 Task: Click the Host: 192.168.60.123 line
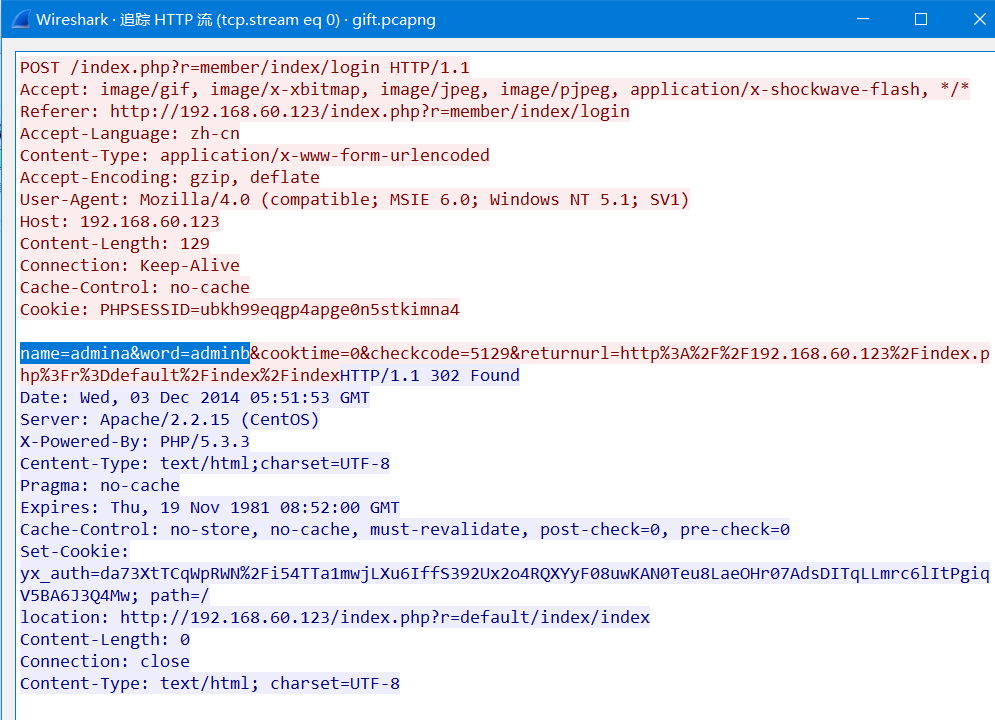click(x=120, y=221)
